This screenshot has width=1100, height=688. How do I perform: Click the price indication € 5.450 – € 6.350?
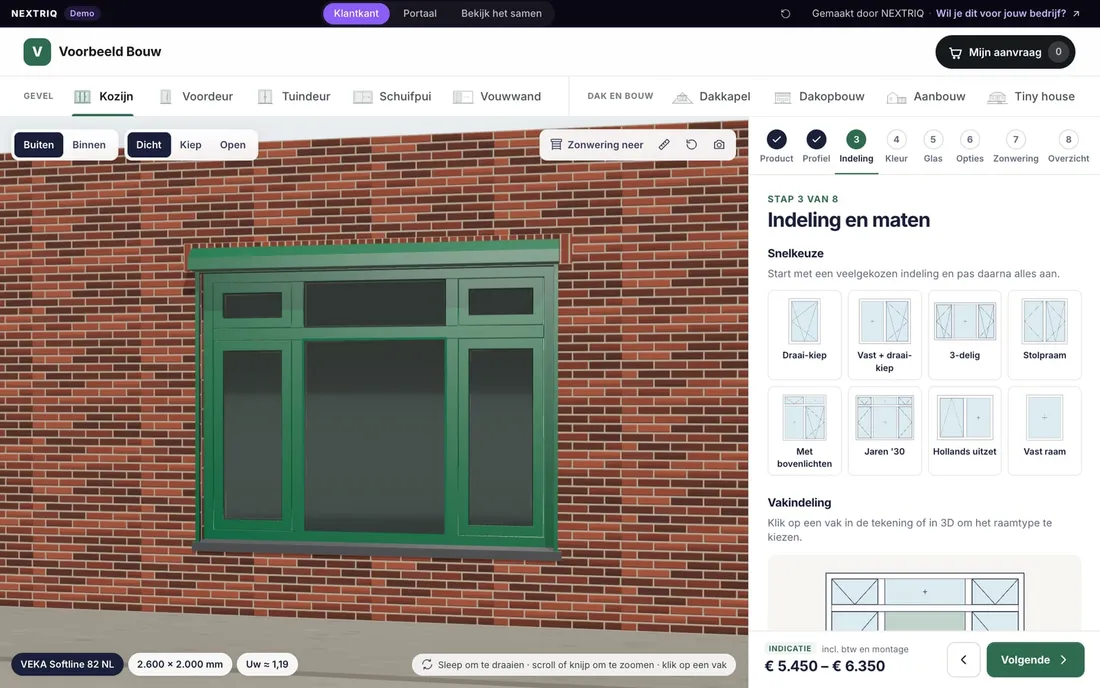[x=824, y=666]
